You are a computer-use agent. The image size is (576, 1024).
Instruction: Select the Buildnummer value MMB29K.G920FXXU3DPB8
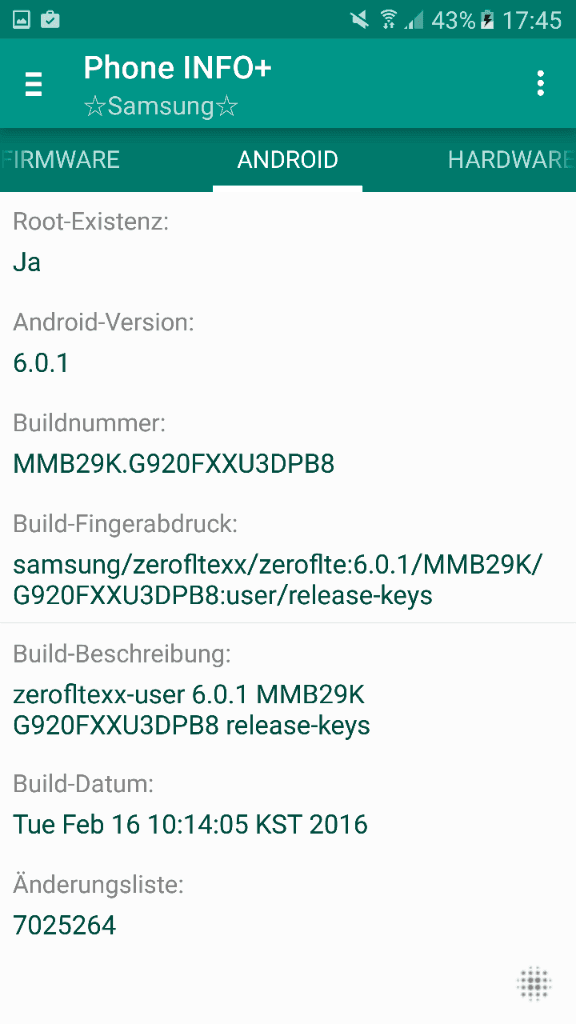point(174,464)
